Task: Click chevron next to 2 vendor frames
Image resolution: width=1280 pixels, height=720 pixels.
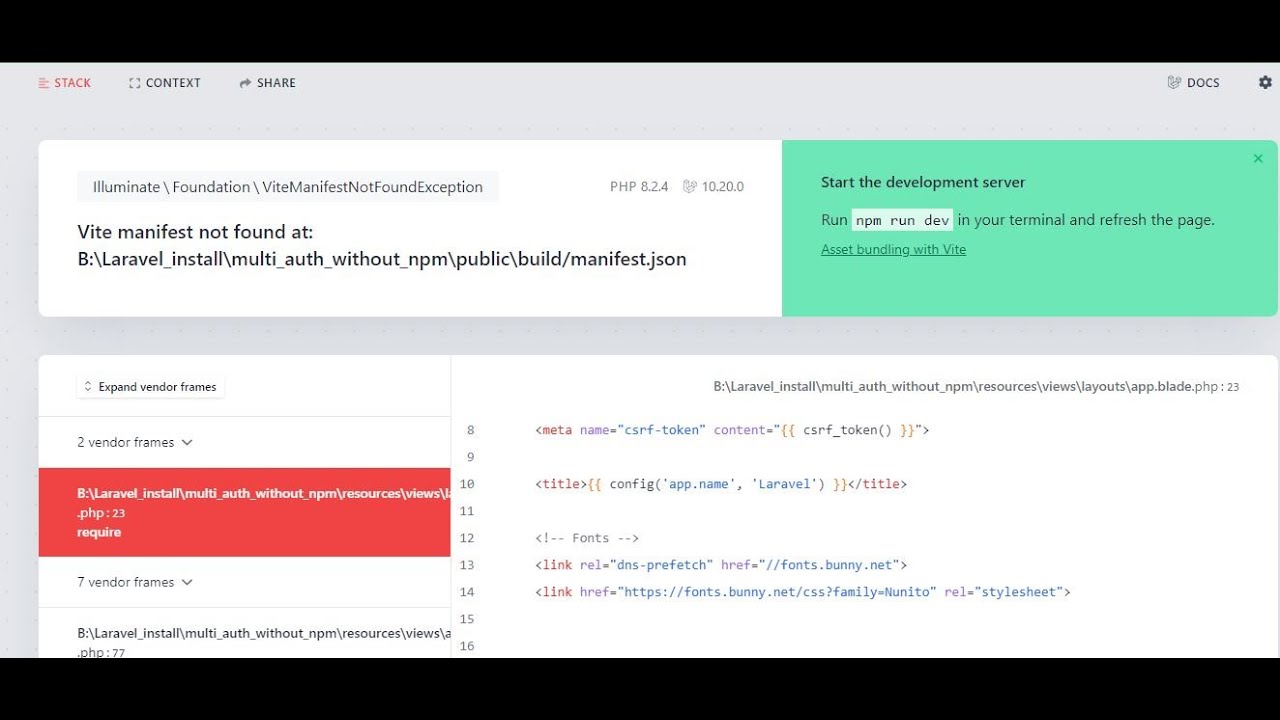Action: pos(187,442)
